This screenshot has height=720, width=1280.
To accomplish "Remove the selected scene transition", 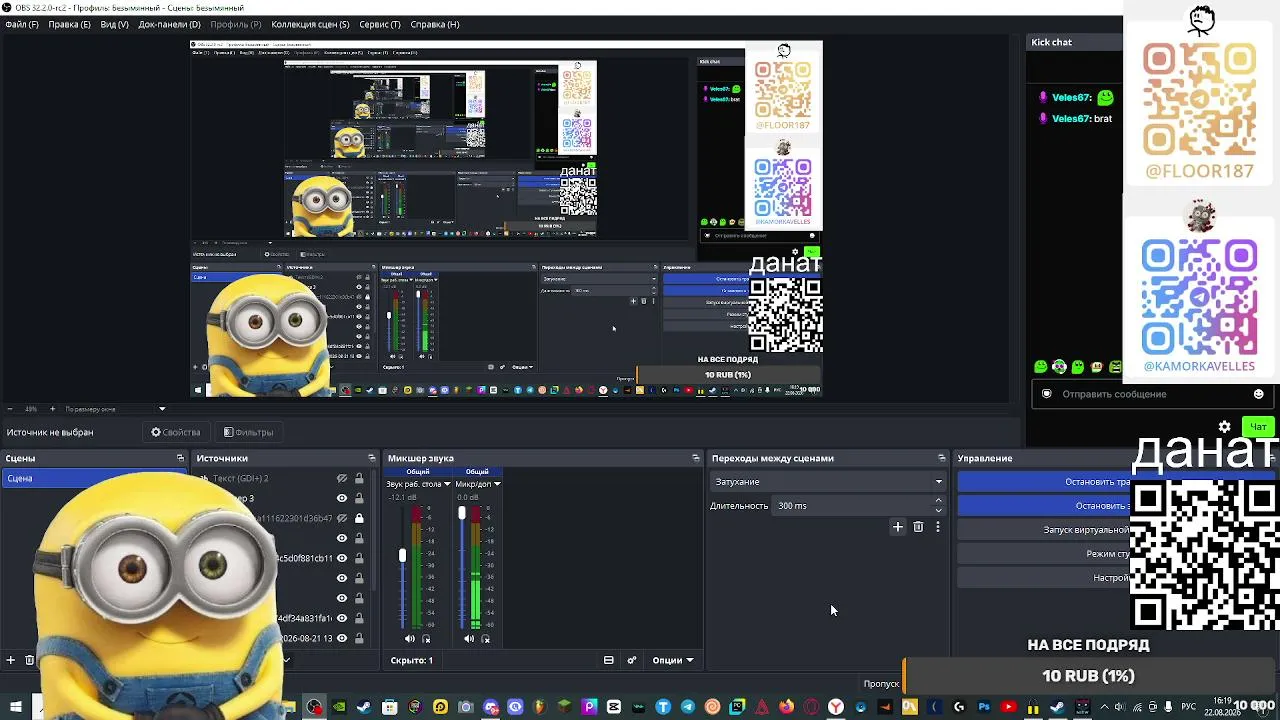I will 918,527.
